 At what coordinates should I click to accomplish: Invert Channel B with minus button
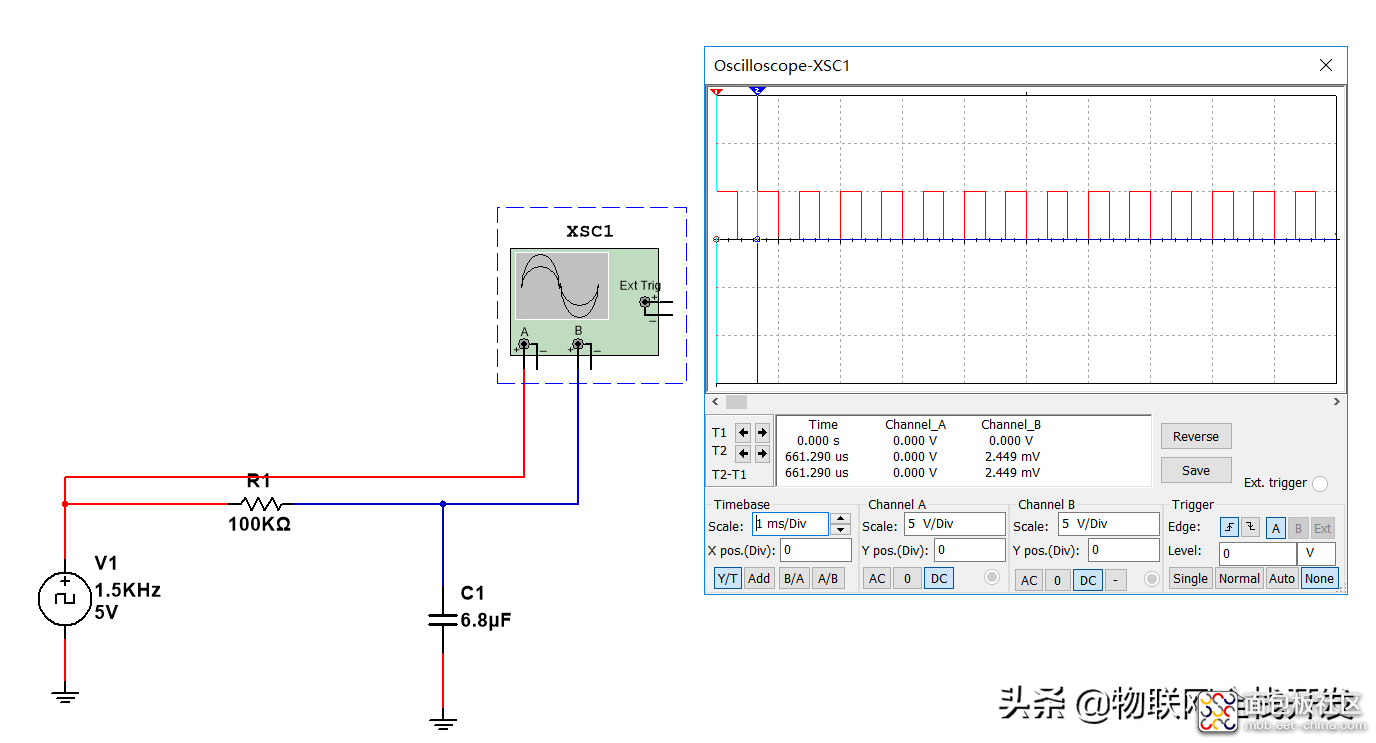1116,580
